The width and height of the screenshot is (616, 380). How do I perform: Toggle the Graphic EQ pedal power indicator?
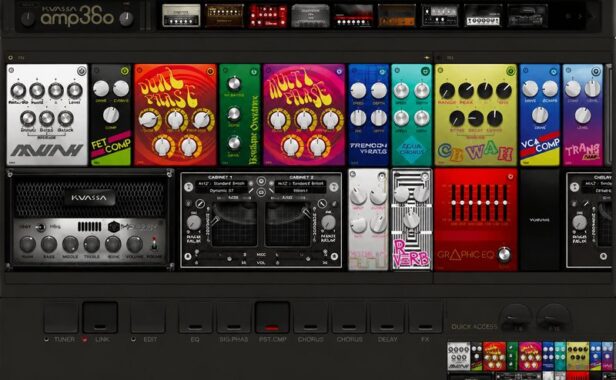(510, 177)
